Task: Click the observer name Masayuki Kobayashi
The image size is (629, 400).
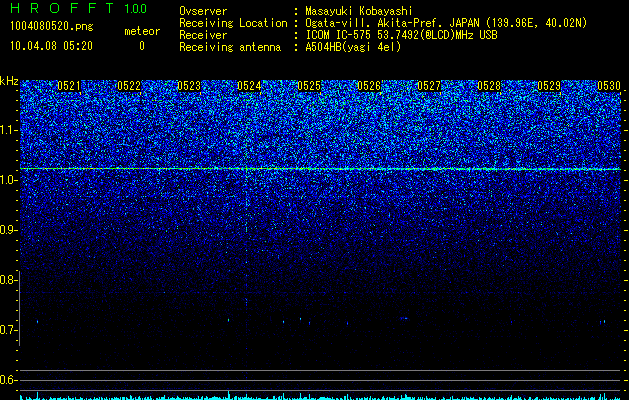Action: coord(359,12)
